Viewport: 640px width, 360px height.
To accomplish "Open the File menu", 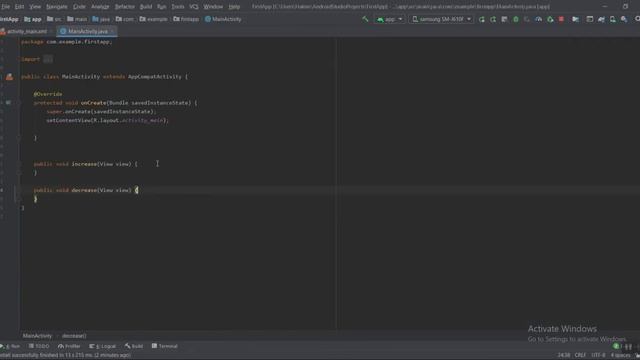I will tap(5, 7).
